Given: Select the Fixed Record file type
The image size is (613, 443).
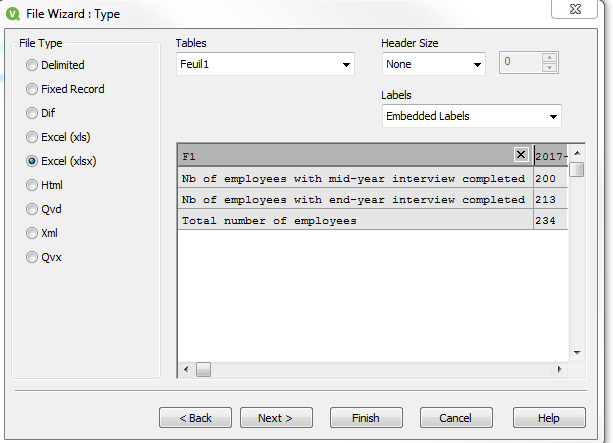Looking at the screenshot, I should [x=32, y=89].
